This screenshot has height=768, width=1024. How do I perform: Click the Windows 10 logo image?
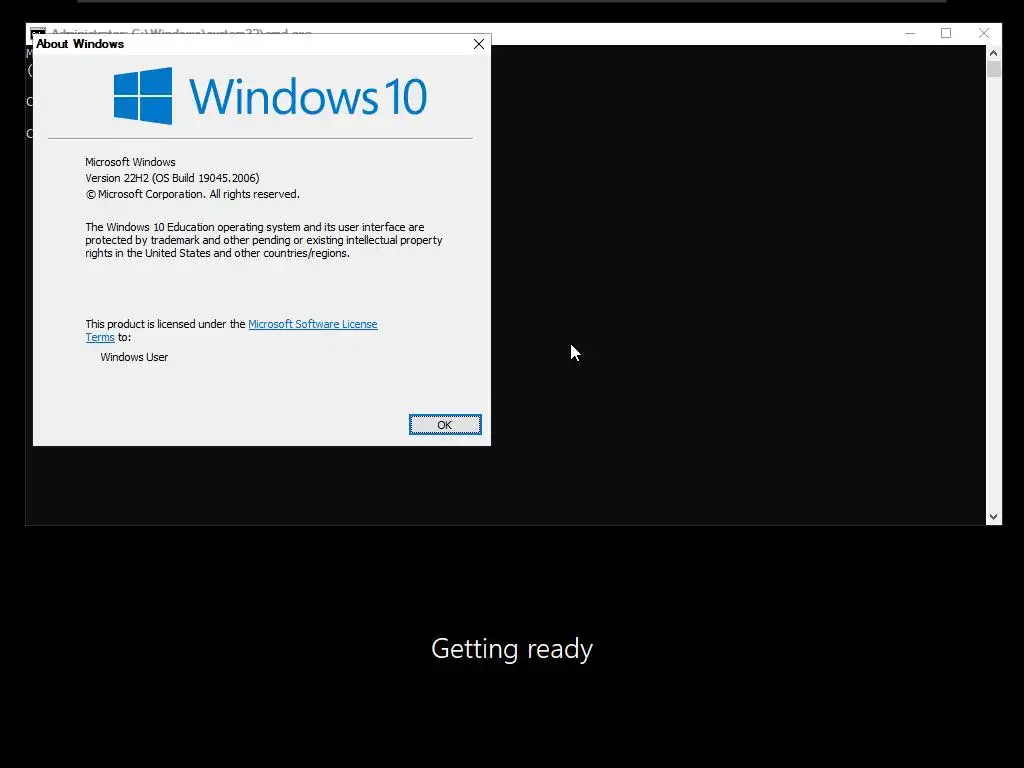(x=270, y=95)
